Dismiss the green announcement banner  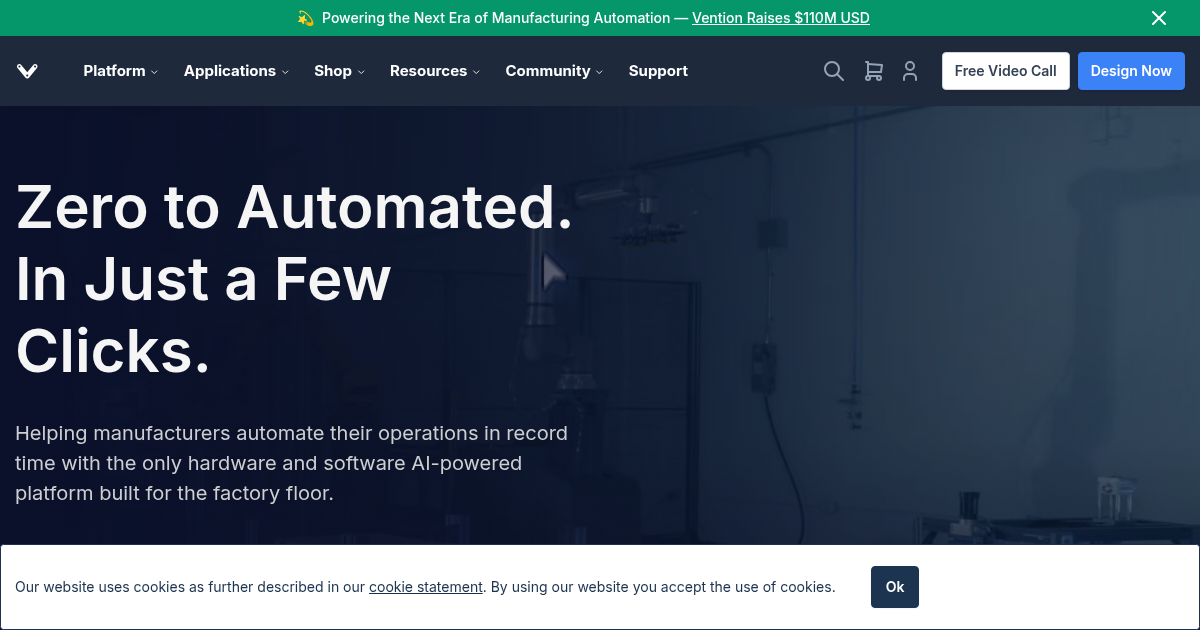pyautogui.click(x=1159, y=18)
